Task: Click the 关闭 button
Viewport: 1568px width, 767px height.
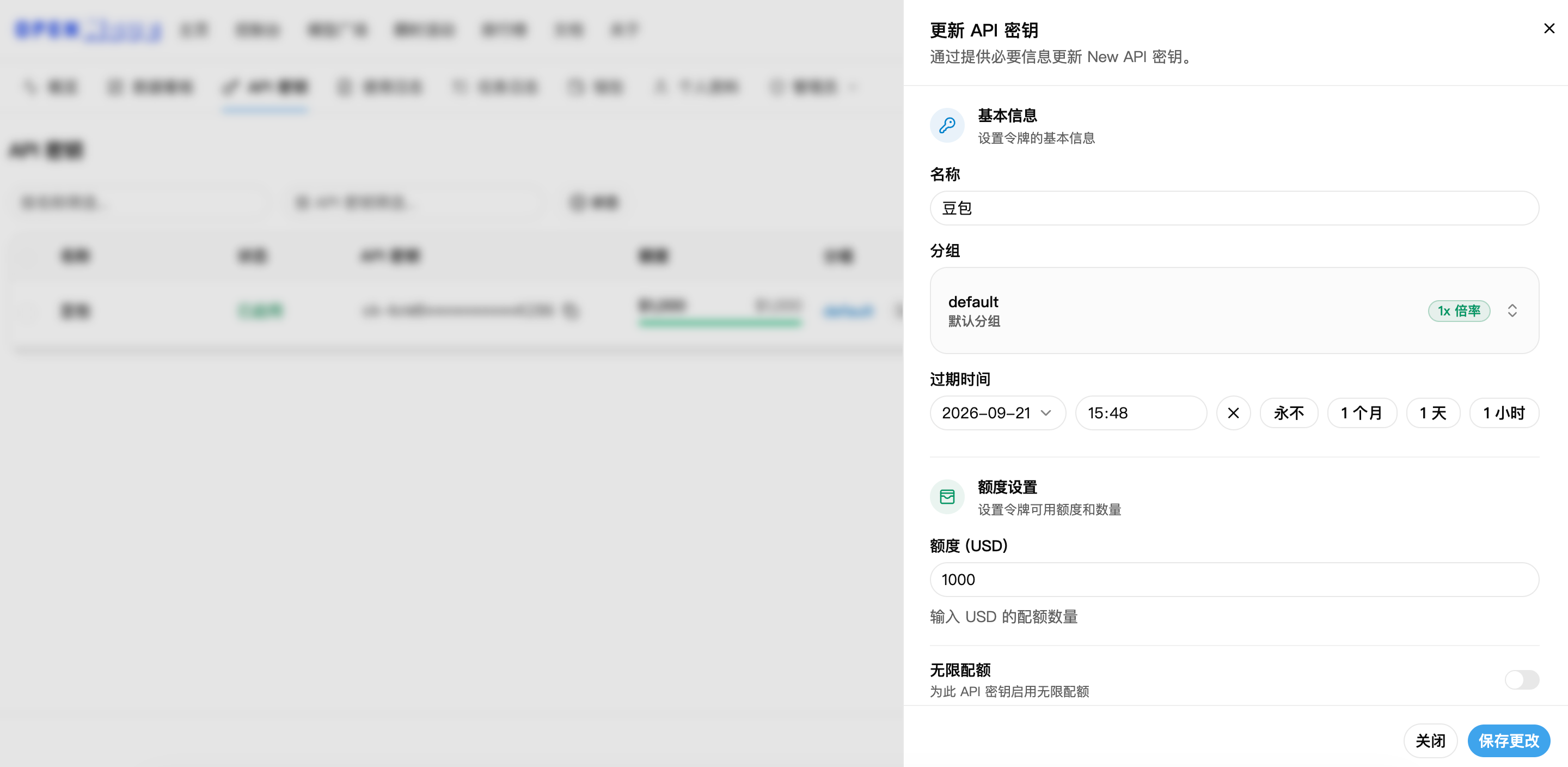Action: click(x=1430, y=741)
